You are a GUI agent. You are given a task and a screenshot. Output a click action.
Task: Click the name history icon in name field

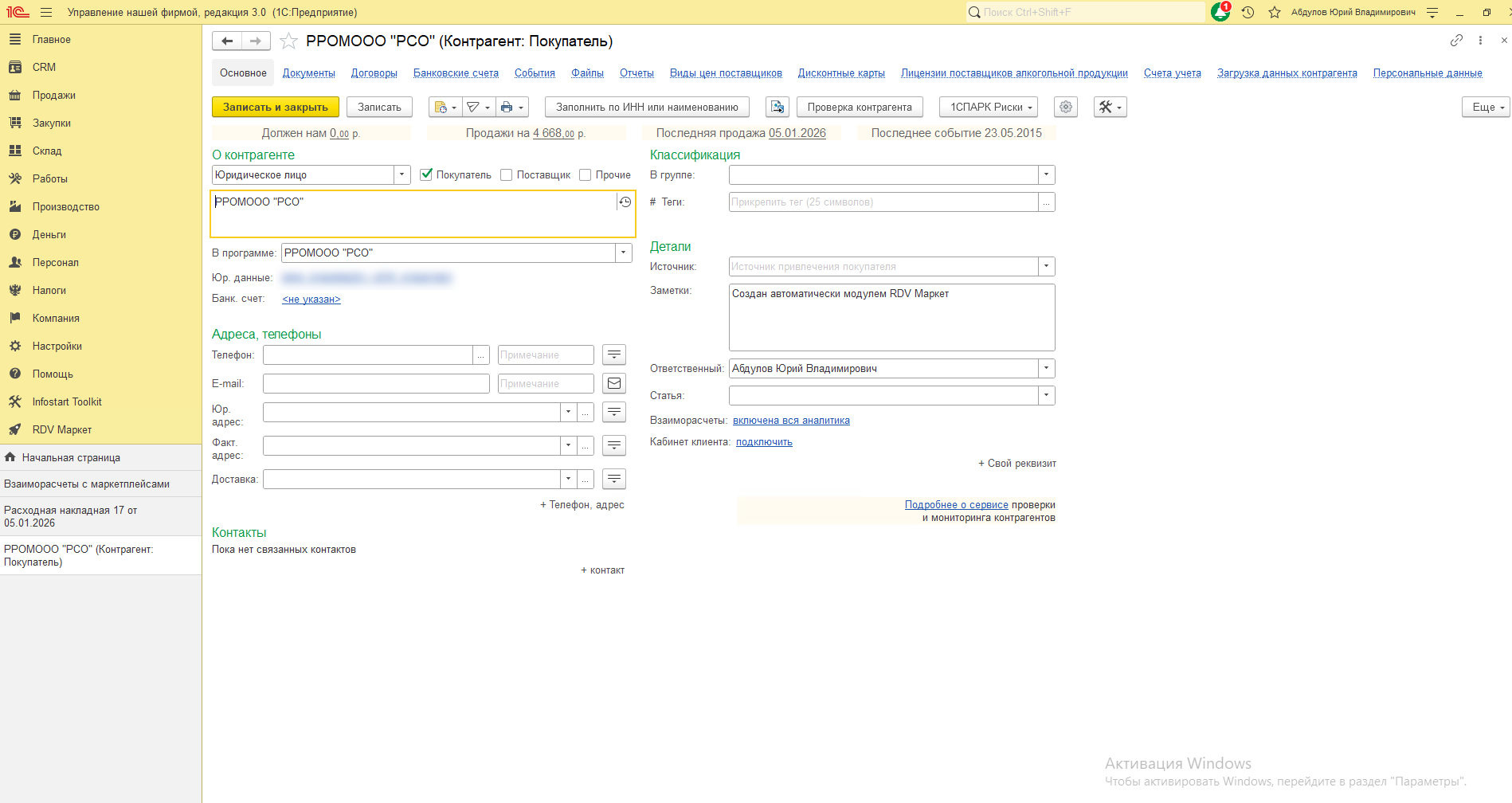coord(625,202)
